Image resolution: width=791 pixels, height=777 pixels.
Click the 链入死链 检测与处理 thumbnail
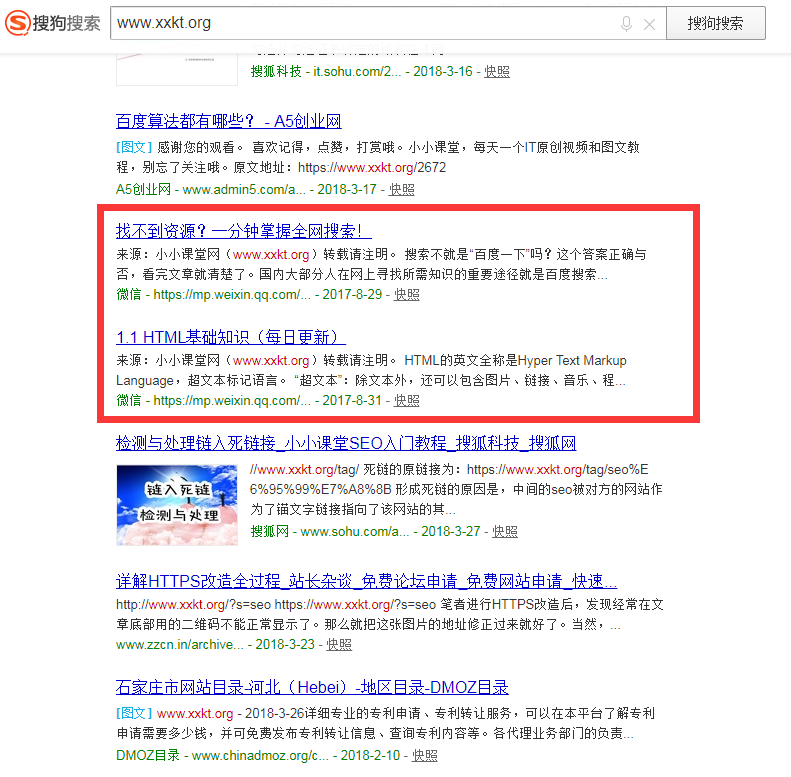177,505
